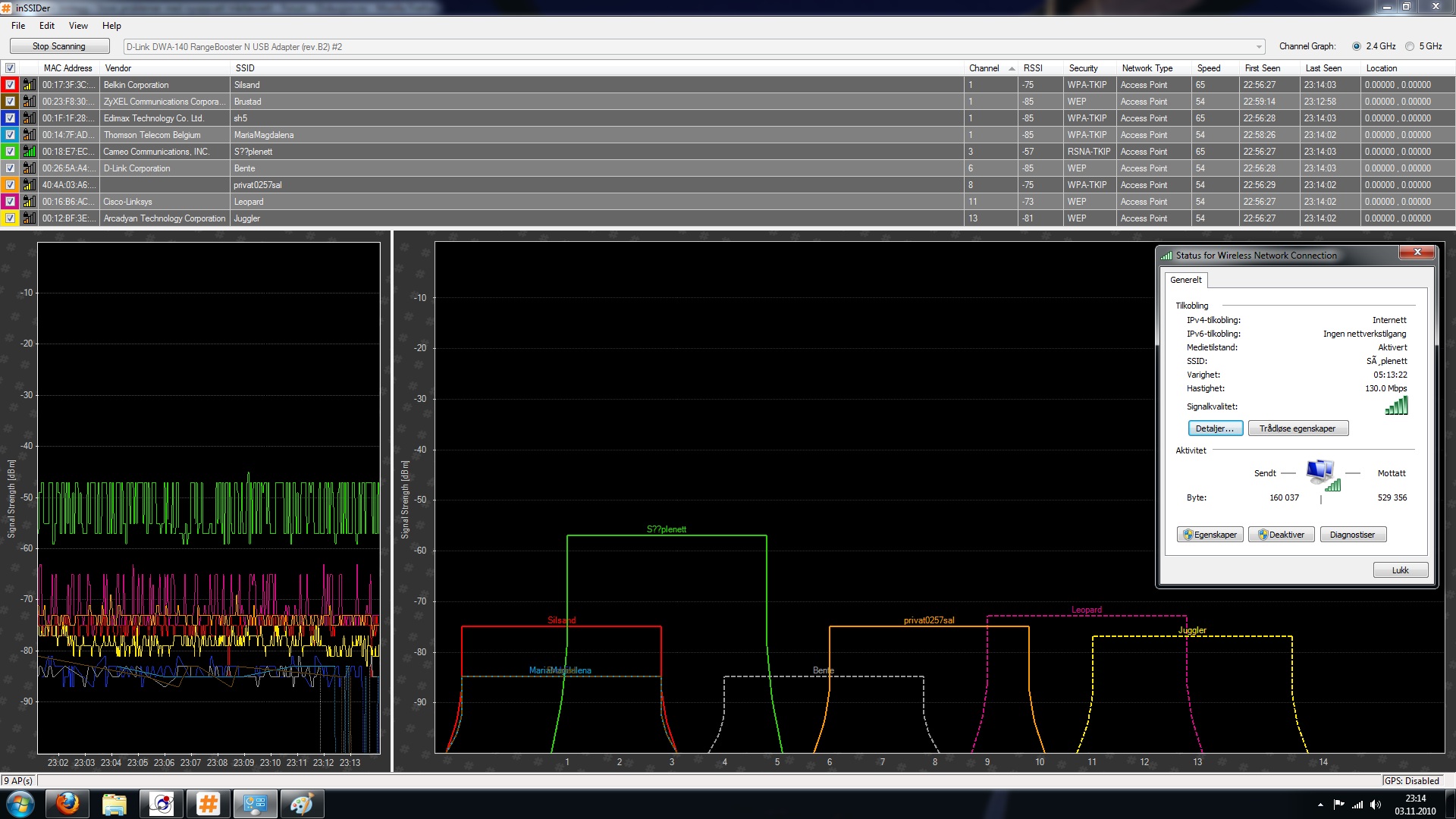Click the Deaktiver button
The width and height of the screenshot is (1456, 819).
1281,535
